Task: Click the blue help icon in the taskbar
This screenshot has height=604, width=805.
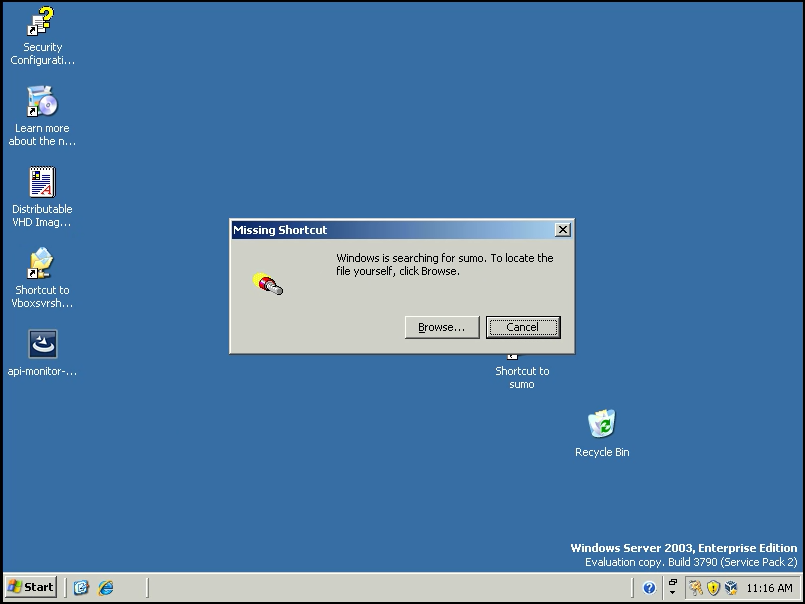Action: pyautogui.click(x=649, y=588)
